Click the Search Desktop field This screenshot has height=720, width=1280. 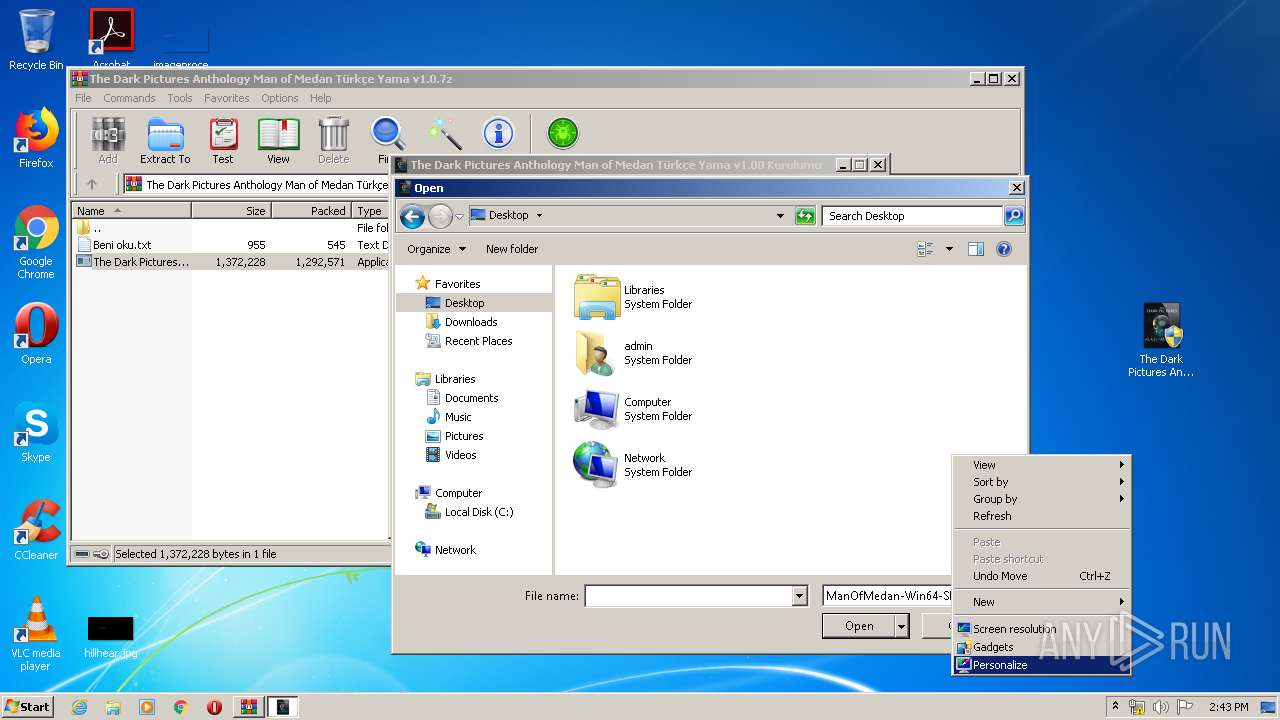913,215
